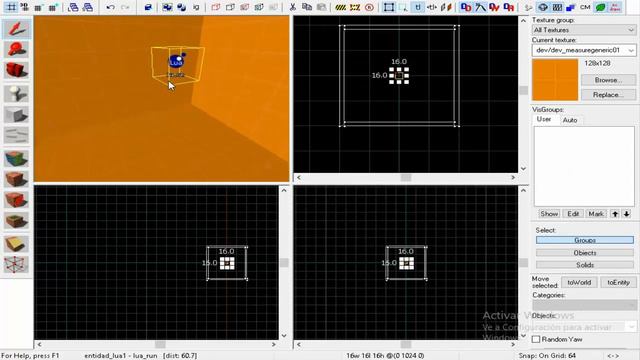Click the Lua entity in 3D view

click(176, 61)
